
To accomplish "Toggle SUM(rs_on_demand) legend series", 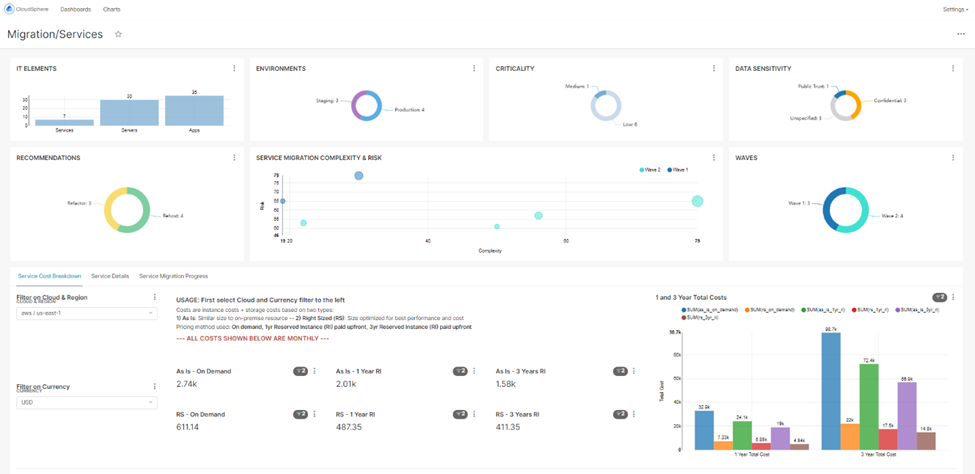I will (x=769, y=310).
